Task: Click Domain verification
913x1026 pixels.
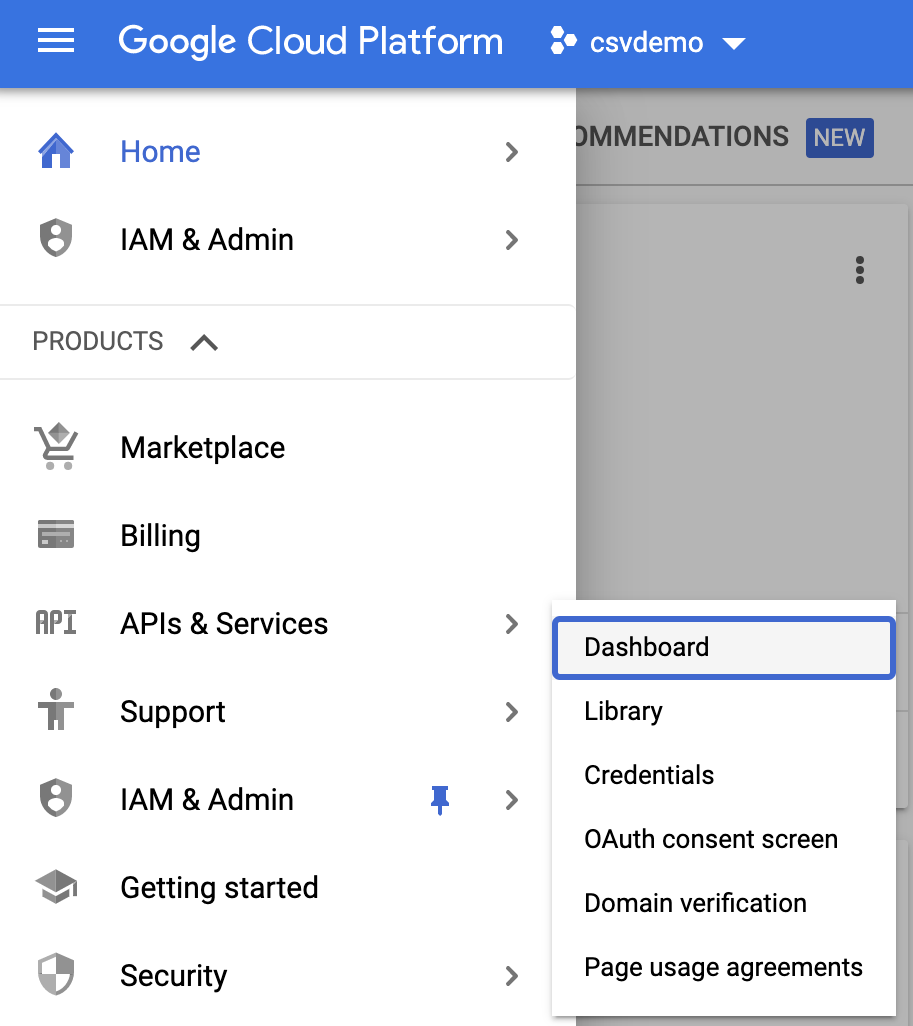Action: tap(723, 903)
